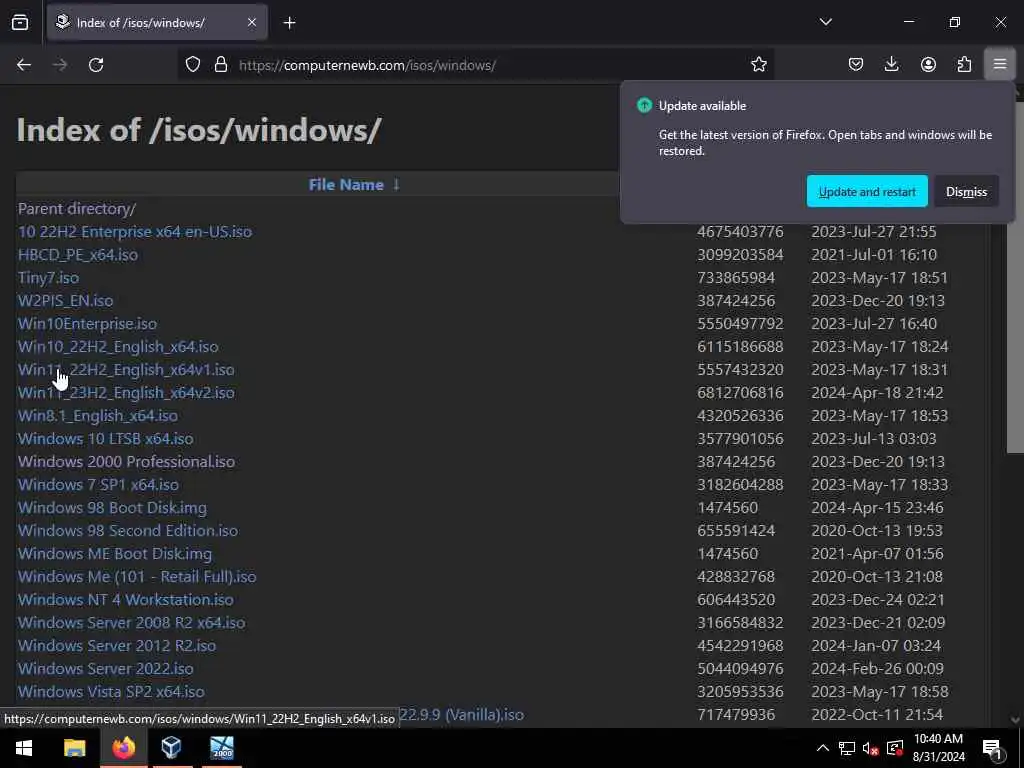Open the Windows Start menu
The image size is (1024, 768).
(x=24, y=748)
